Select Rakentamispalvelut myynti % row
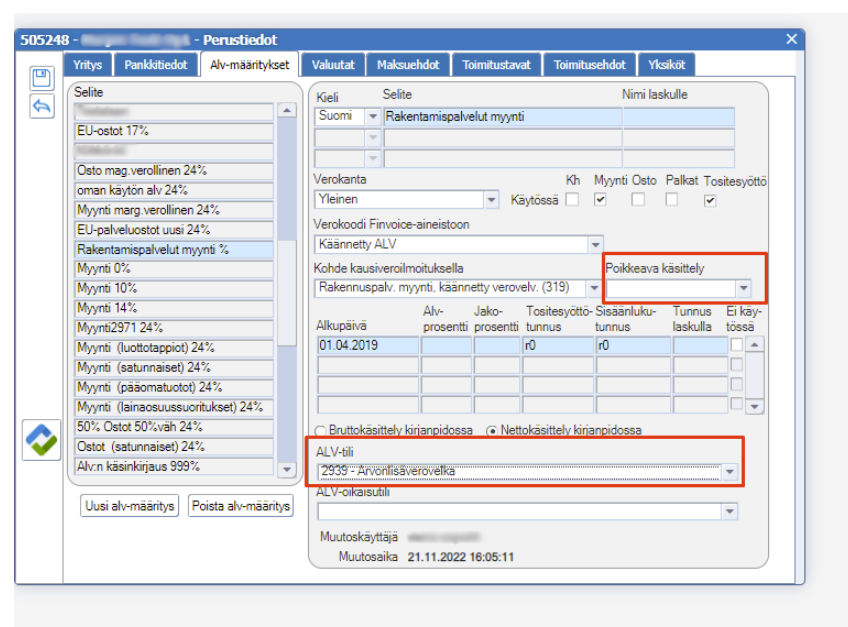Image resolution: width=848 pixels, height=627 pixels. tap(174, 249)
